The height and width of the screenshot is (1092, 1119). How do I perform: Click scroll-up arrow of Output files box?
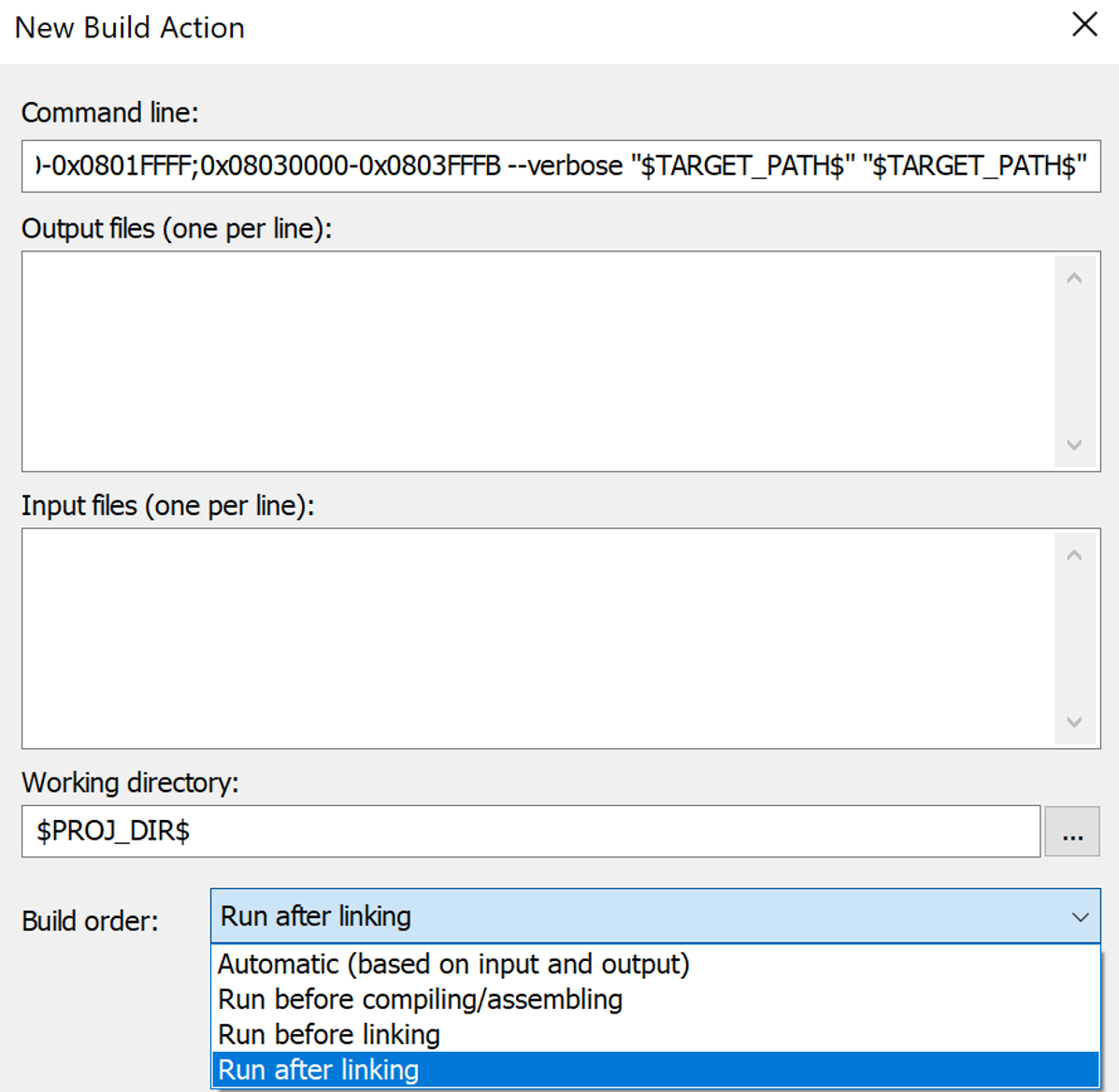(x=1073, y=276)
